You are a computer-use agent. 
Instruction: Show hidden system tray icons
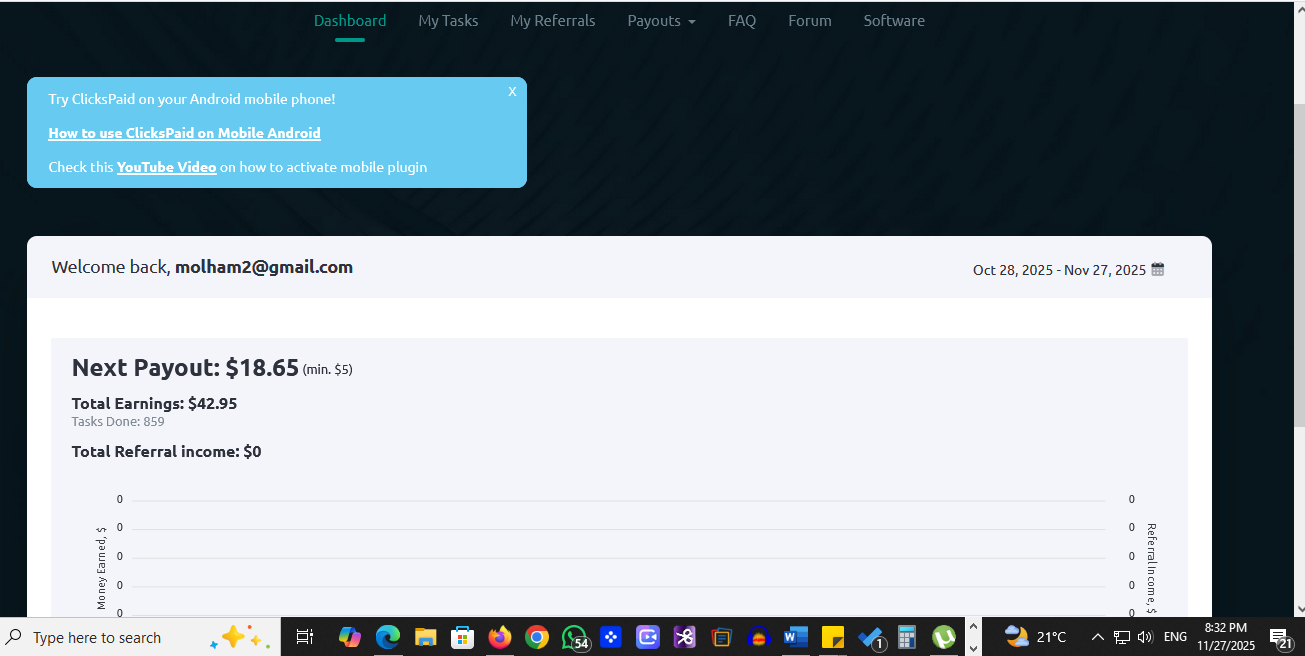click(x=1097, y=637)
